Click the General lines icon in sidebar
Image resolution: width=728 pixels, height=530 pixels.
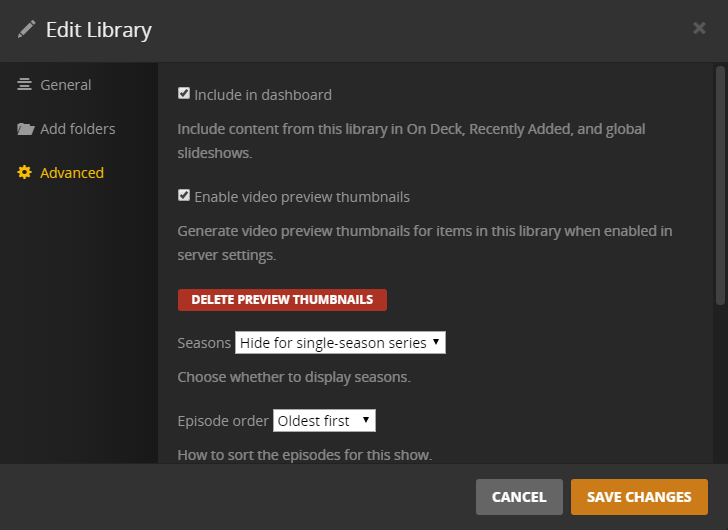(25, 85)
